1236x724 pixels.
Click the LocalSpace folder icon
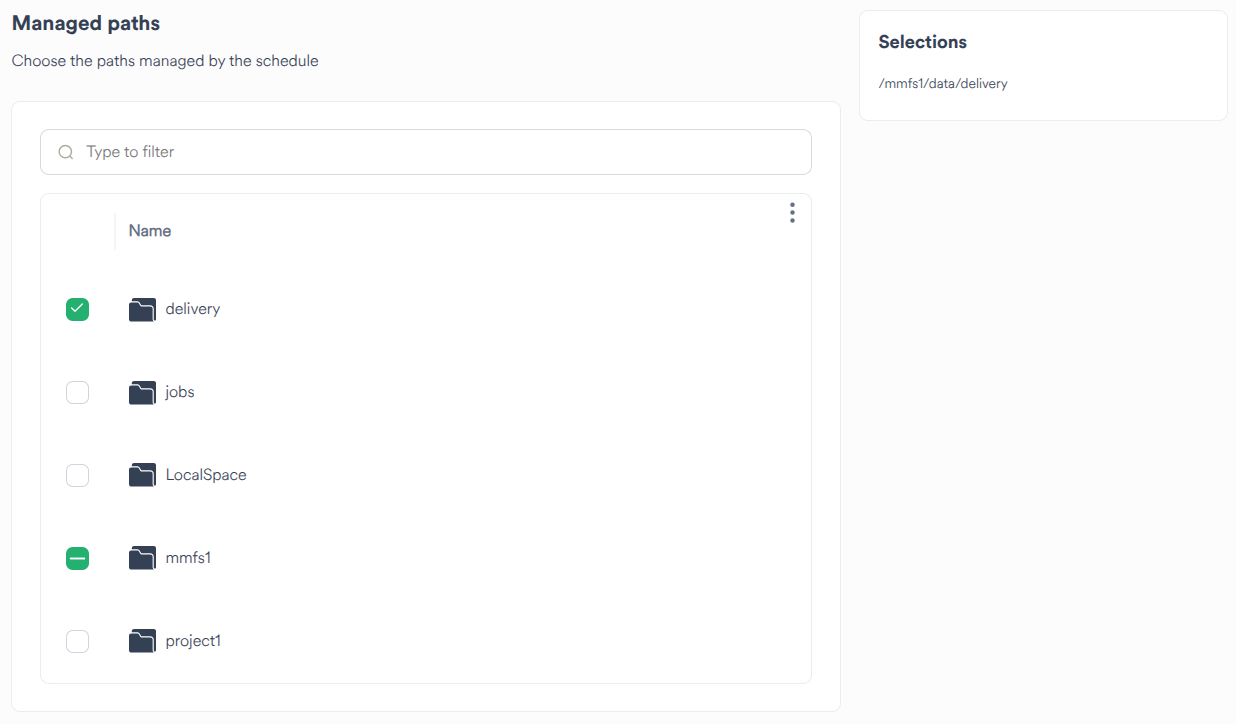(x=142, y=475)
